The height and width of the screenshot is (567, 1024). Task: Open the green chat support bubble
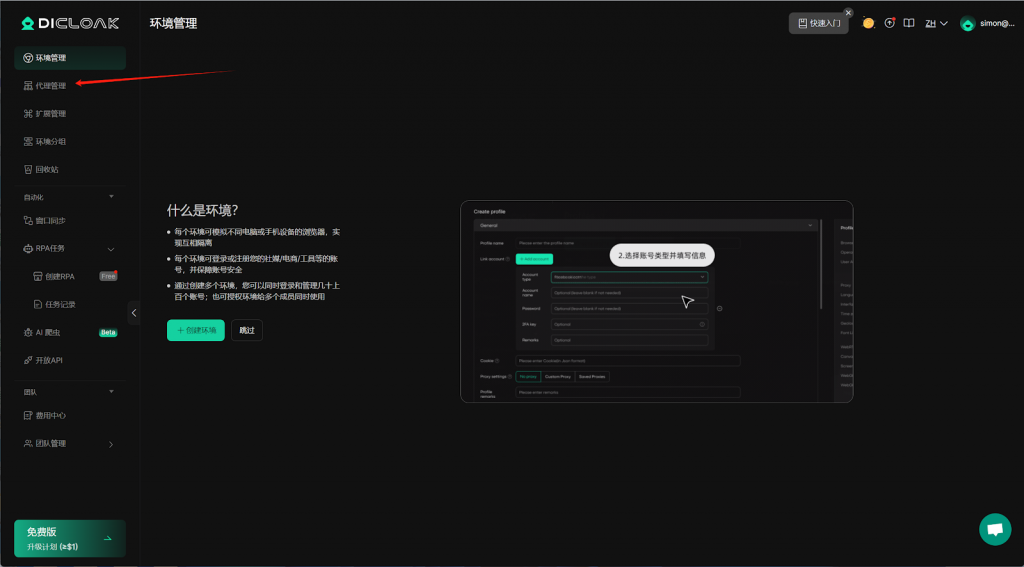click(x=994, y=529)
